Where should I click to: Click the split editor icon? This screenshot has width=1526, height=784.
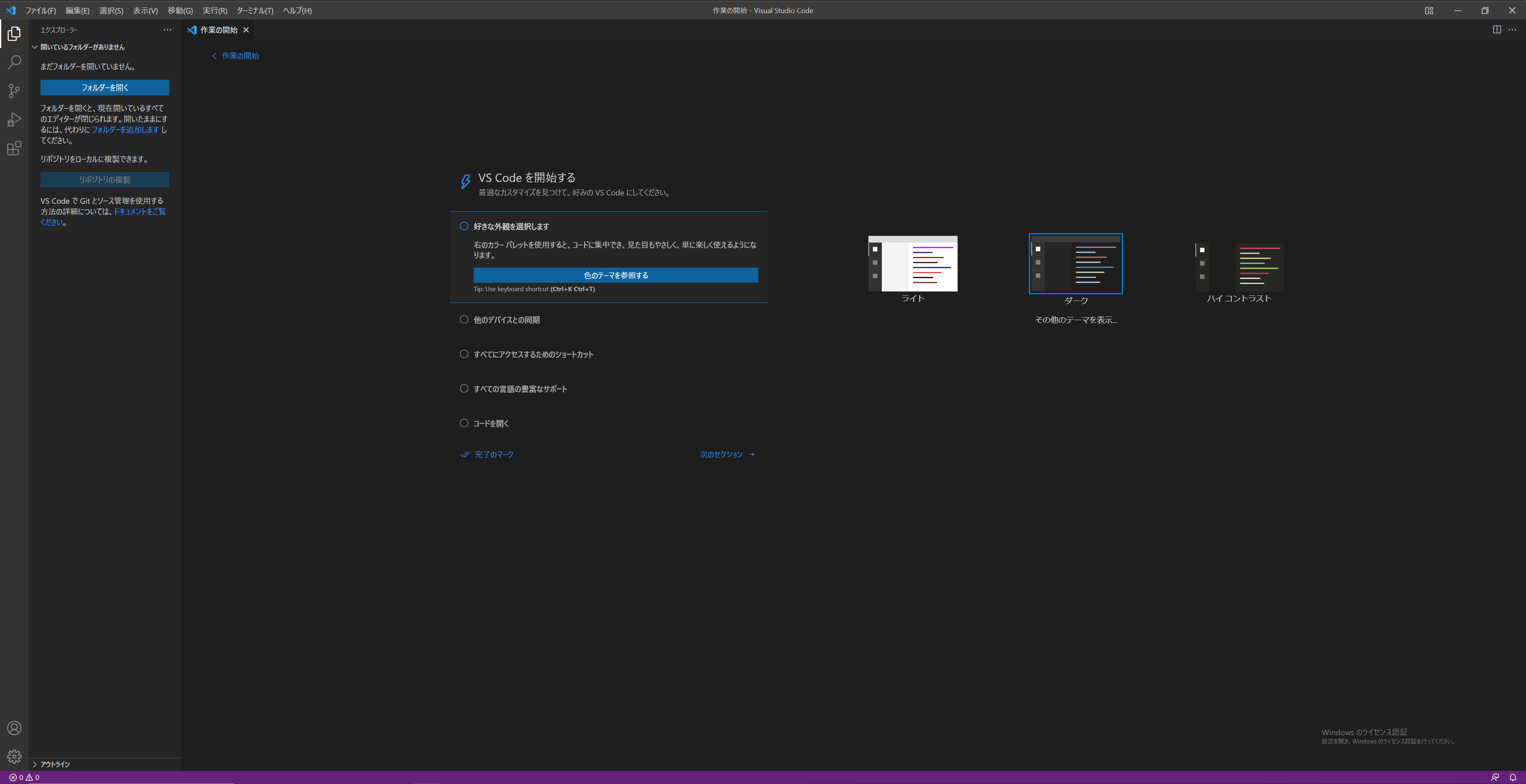[1497, 30]
